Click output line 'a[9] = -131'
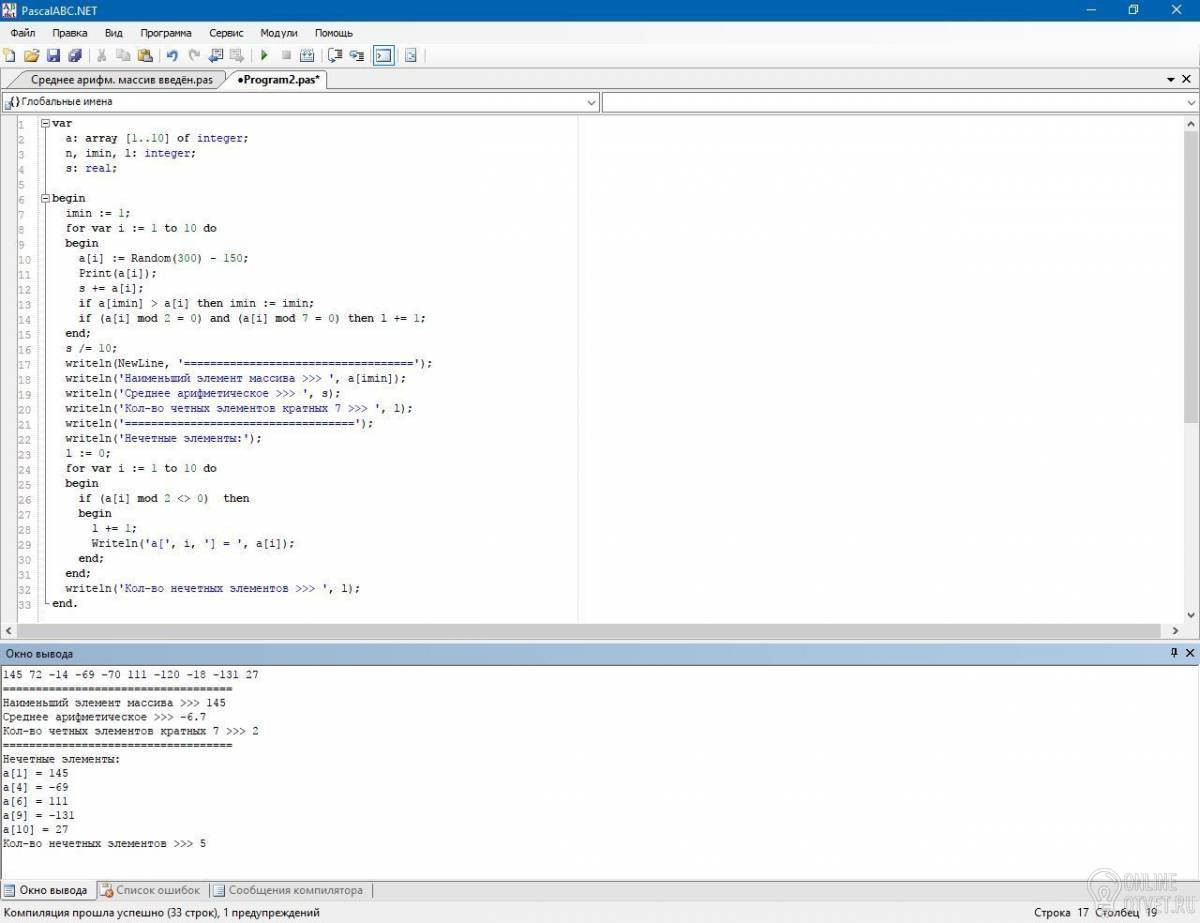1200x923 pixels. point(38,815)
